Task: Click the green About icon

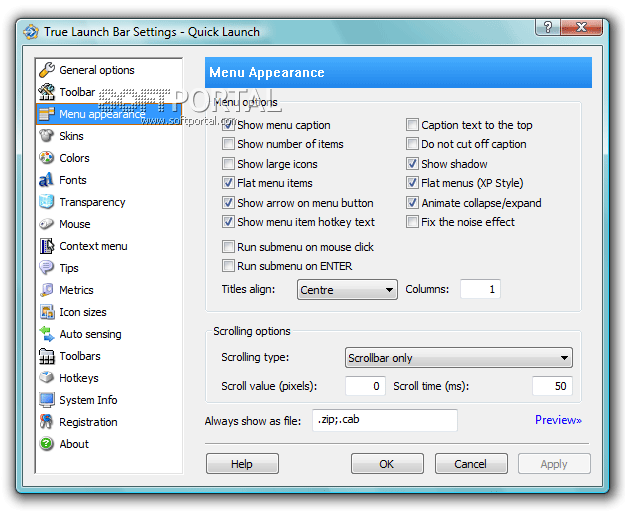Action: tap(47, 443)
